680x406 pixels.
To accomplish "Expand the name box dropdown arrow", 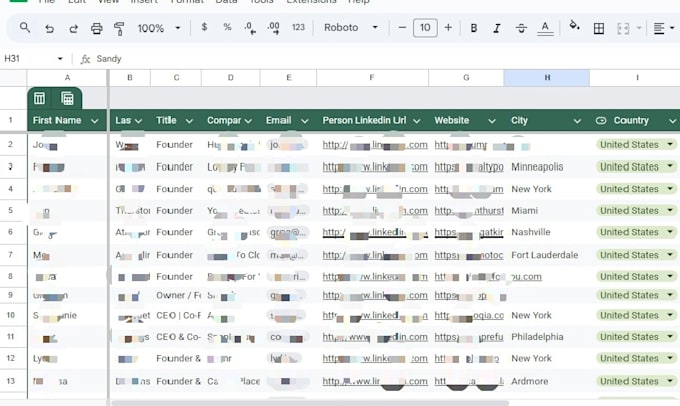I will (60, 59).
